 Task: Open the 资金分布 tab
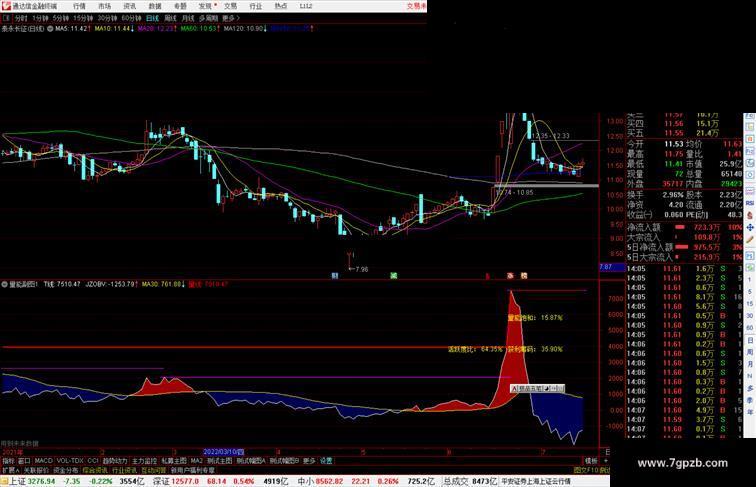tap(66, 470)
